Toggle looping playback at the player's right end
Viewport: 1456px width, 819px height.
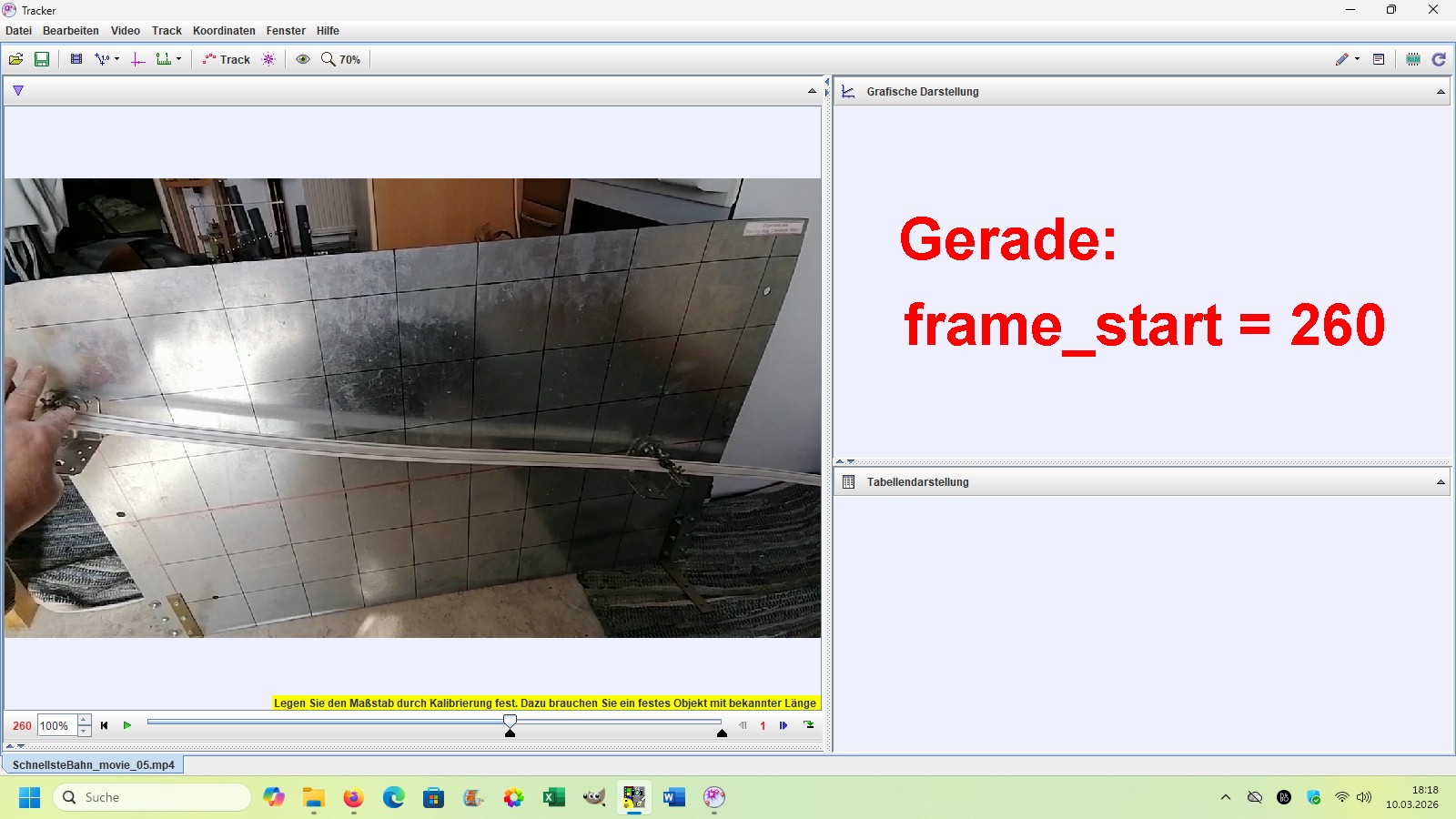808,725
